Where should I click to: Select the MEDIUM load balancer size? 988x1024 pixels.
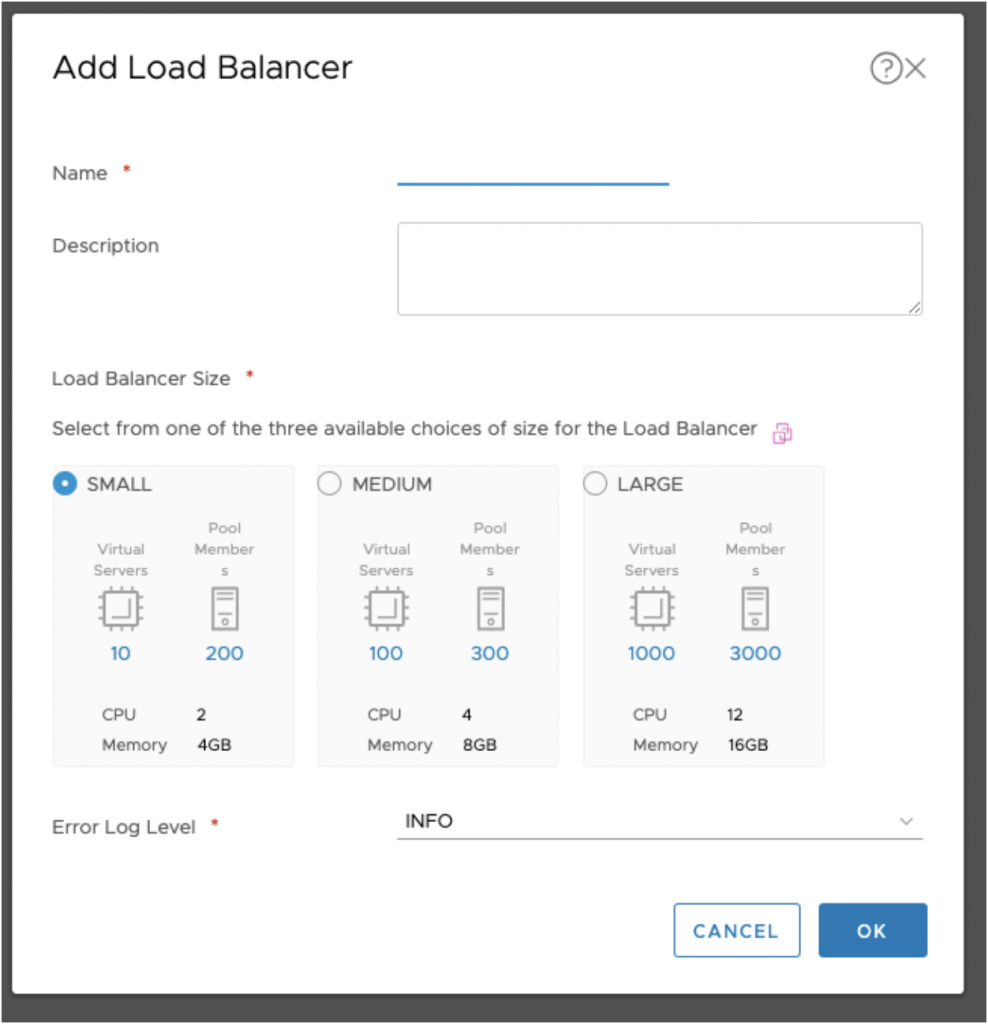(x=330, y=484)
